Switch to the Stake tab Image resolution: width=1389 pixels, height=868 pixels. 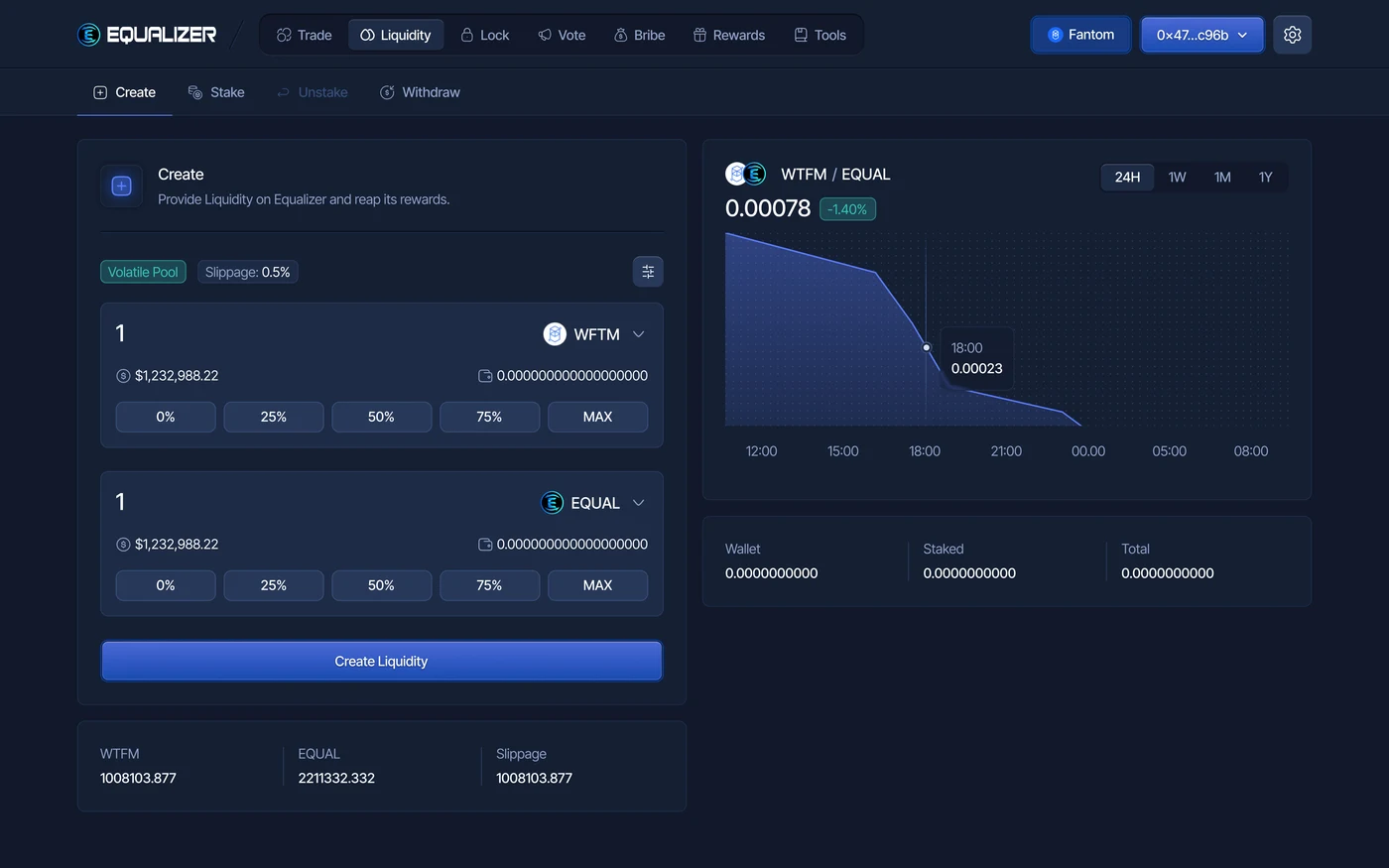216,92
